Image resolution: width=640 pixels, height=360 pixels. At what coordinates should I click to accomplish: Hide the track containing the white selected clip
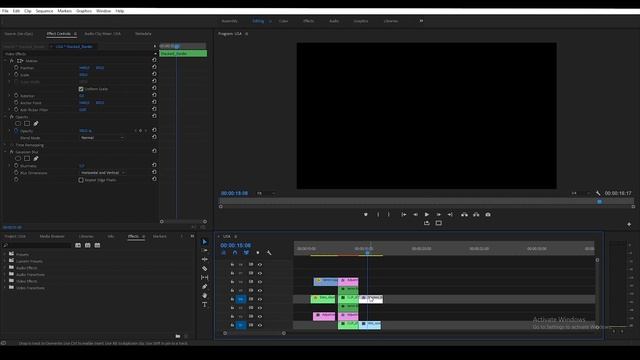[x=260, y=299]
